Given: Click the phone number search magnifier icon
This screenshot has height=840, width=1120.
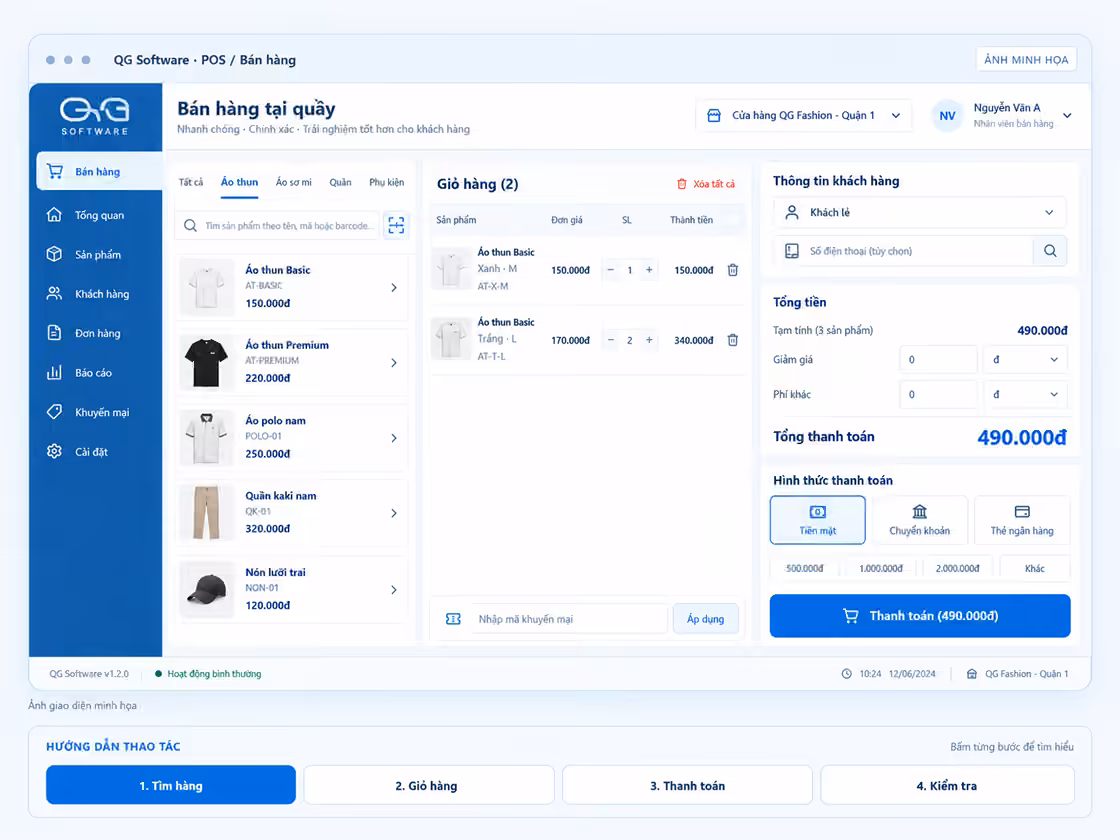Looking at the screenshot, I should click(x=1050, y=251).
